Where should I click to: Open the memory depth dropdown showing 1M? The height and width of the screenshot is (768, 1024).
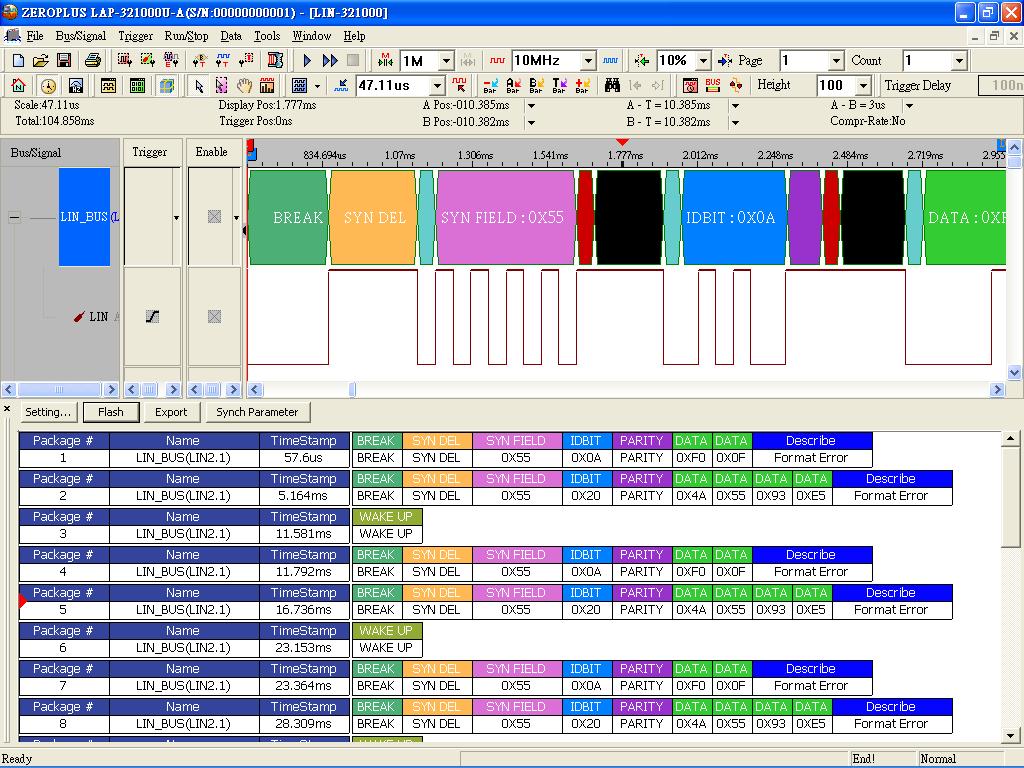coord(445,61)
